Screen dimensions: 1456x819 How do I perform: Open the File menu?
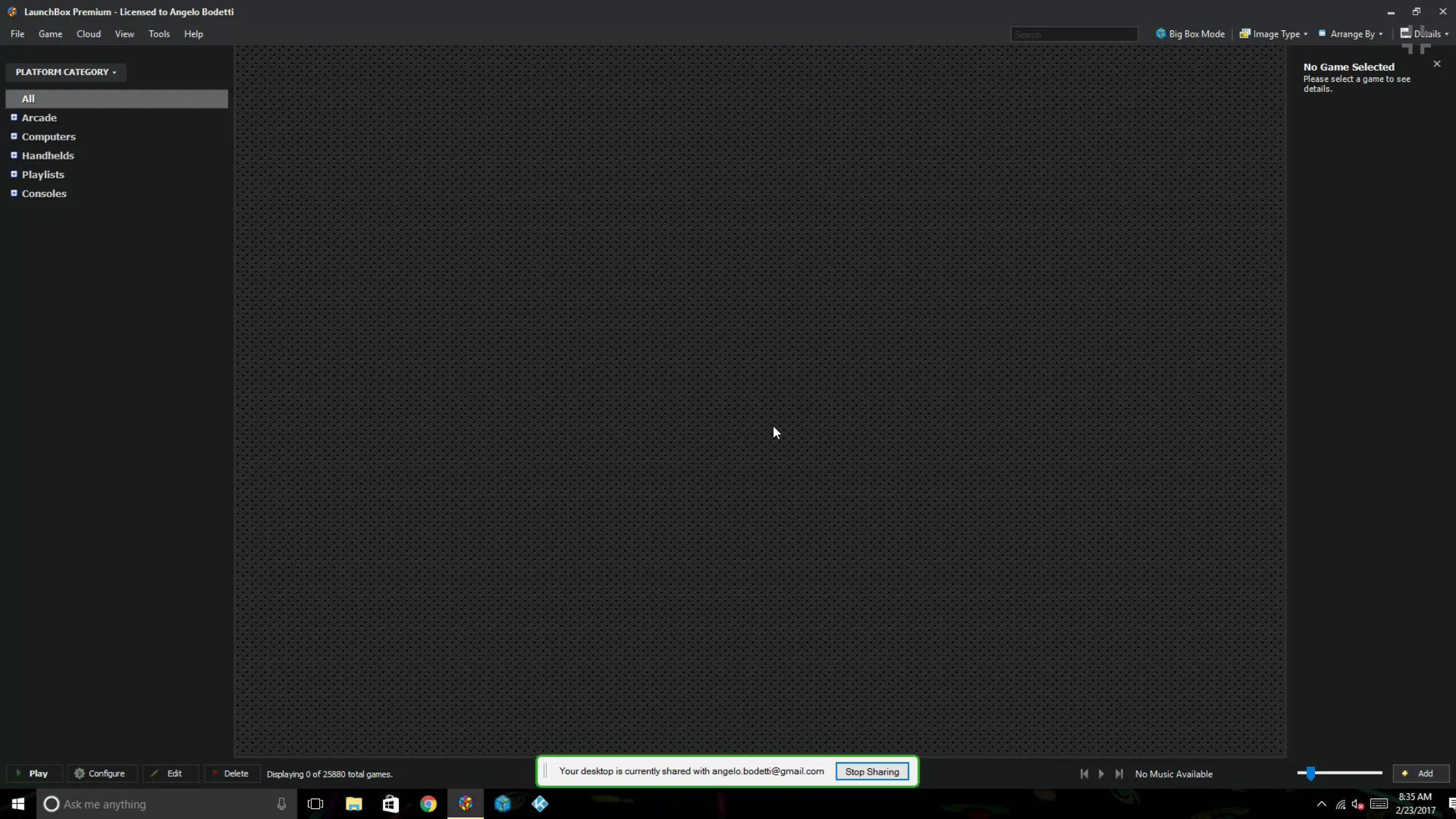(x=17, y=34)
